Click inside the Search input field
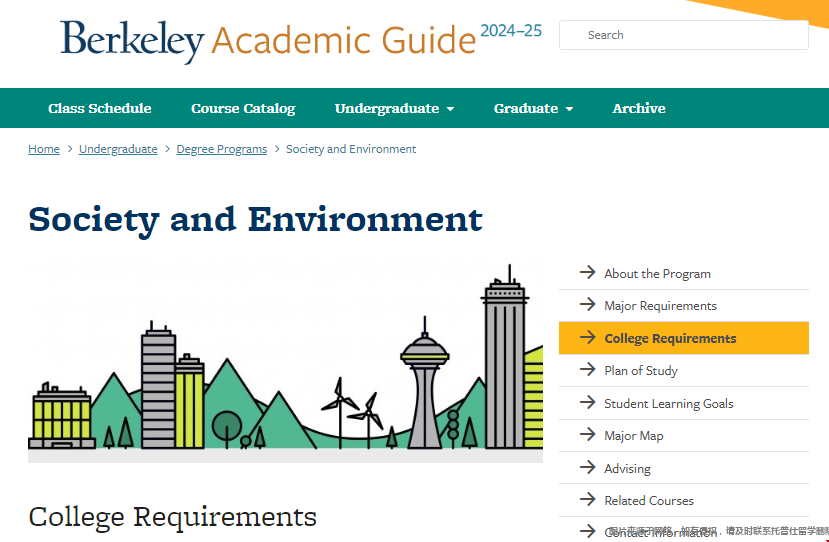 [690, 35]
